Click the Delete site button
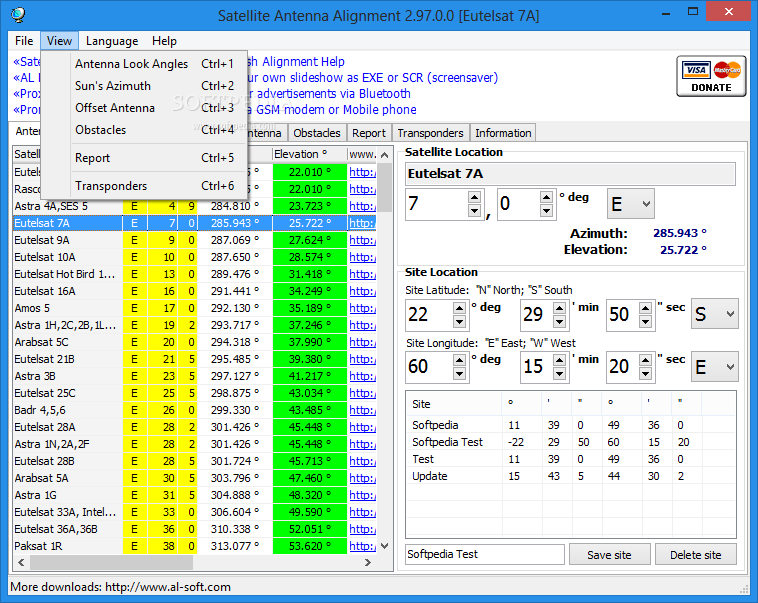 (x=696, y=555)
